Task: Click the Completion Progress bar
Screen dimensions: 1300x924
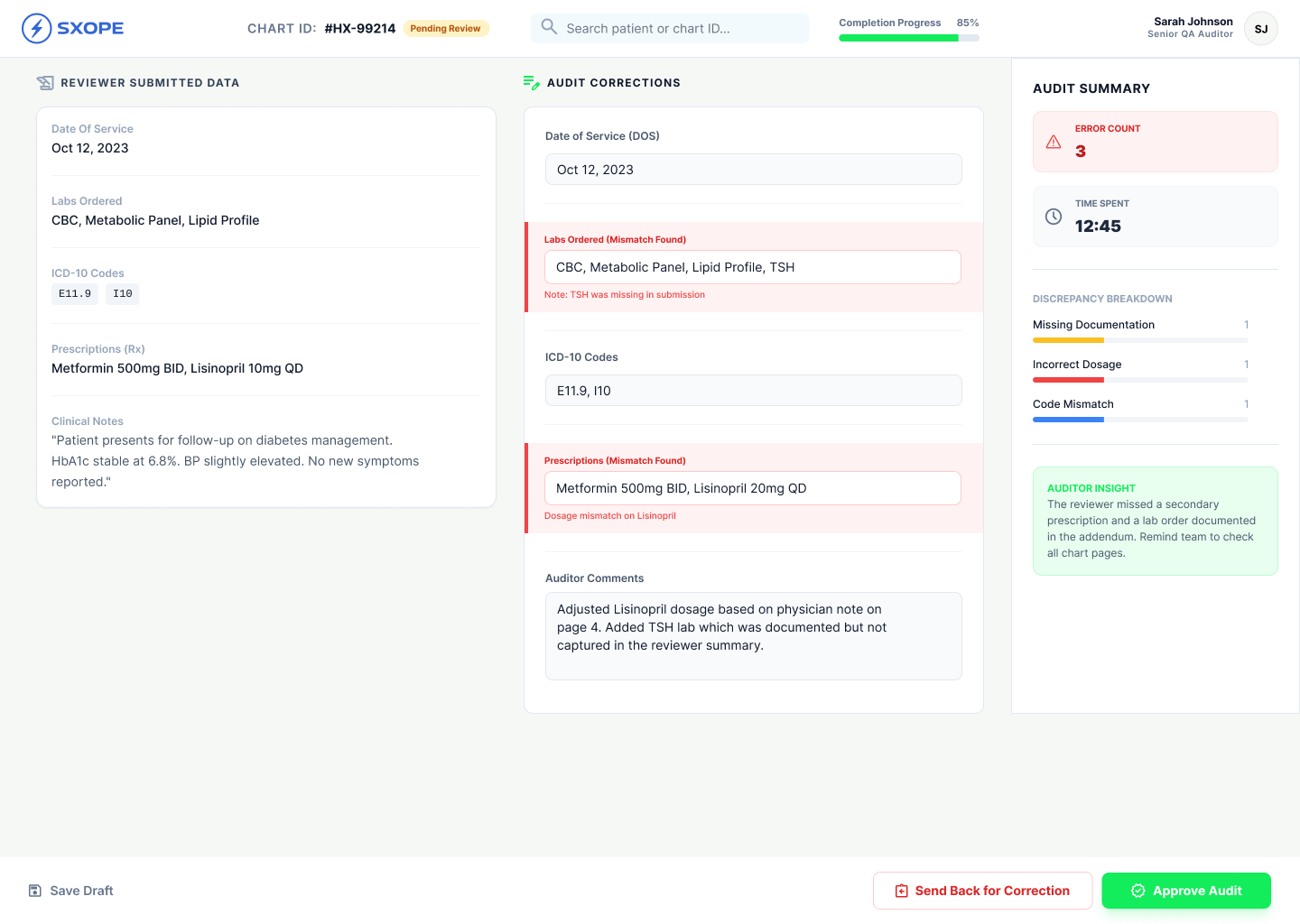Action: (909, 38)
